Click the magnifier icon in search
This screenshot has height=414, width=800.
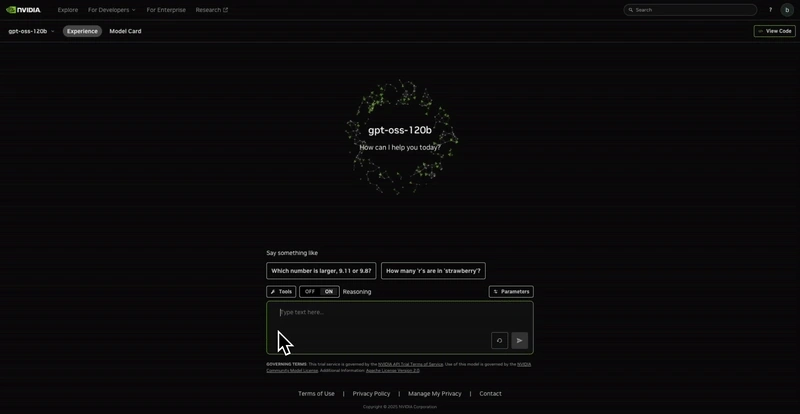pos(631,10)
